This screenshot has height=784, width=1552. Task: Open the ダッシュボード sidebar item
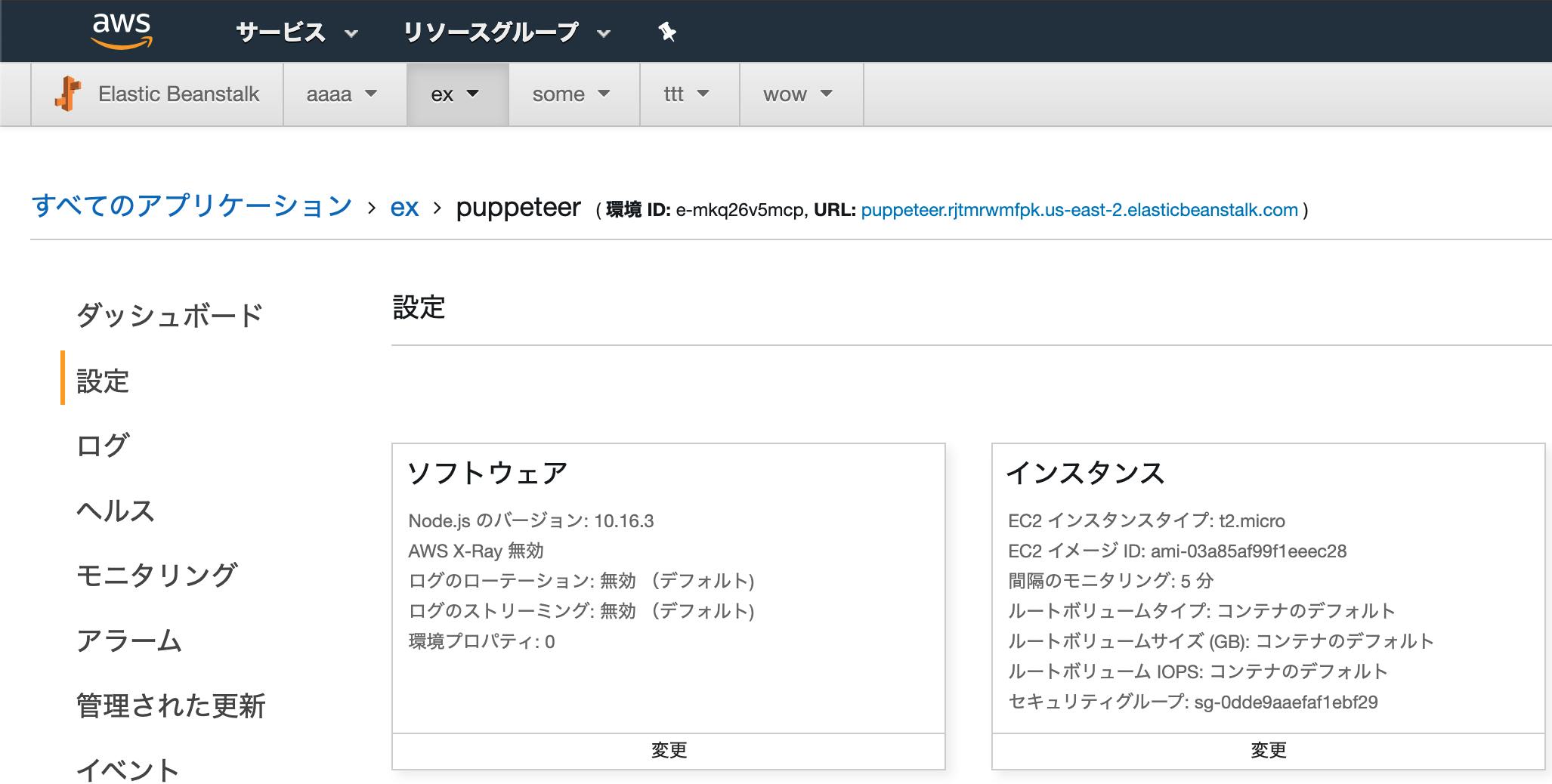pyautogui.click(x=170, y=315)
